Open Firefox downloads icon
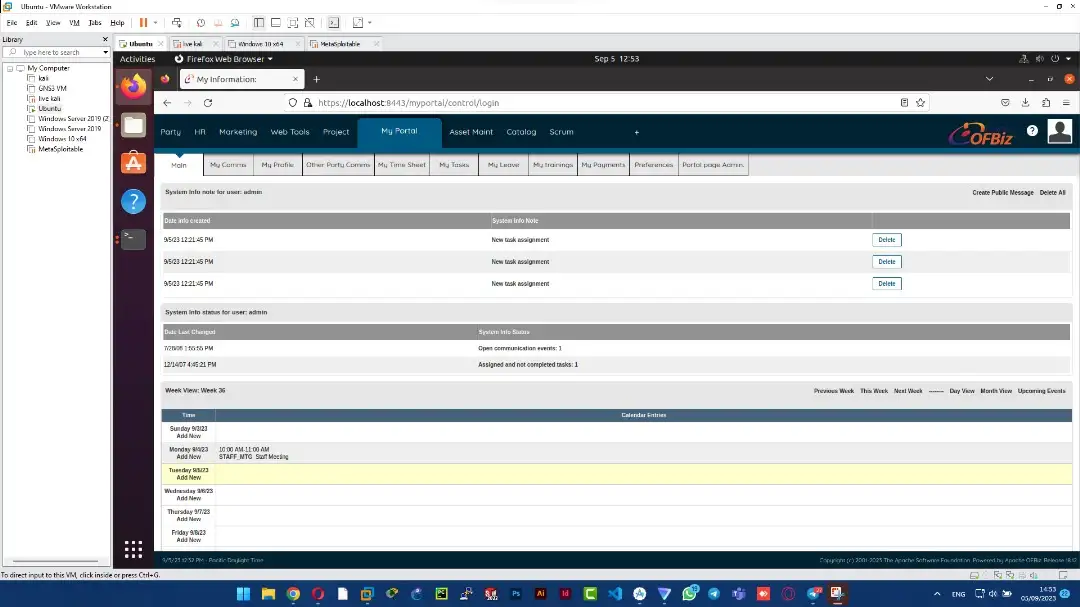This screenshot has height=607, width=1080. pos(1025,102)
